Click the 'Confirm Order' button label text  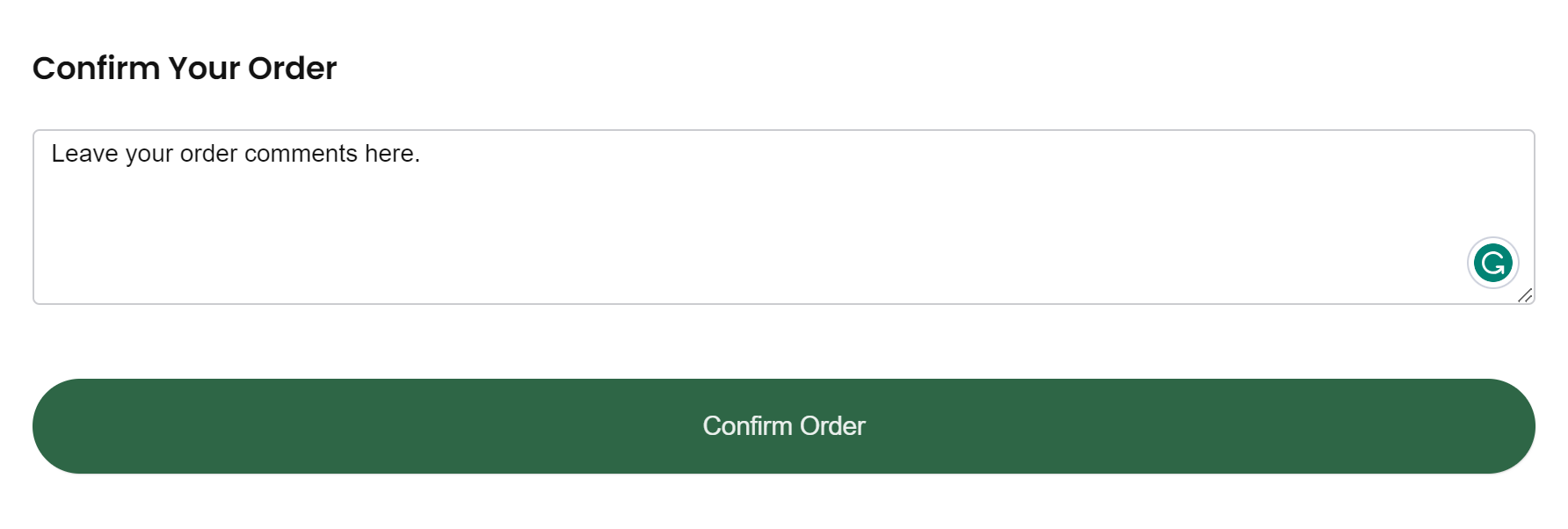pyautogui.click(x=784, y=426)
